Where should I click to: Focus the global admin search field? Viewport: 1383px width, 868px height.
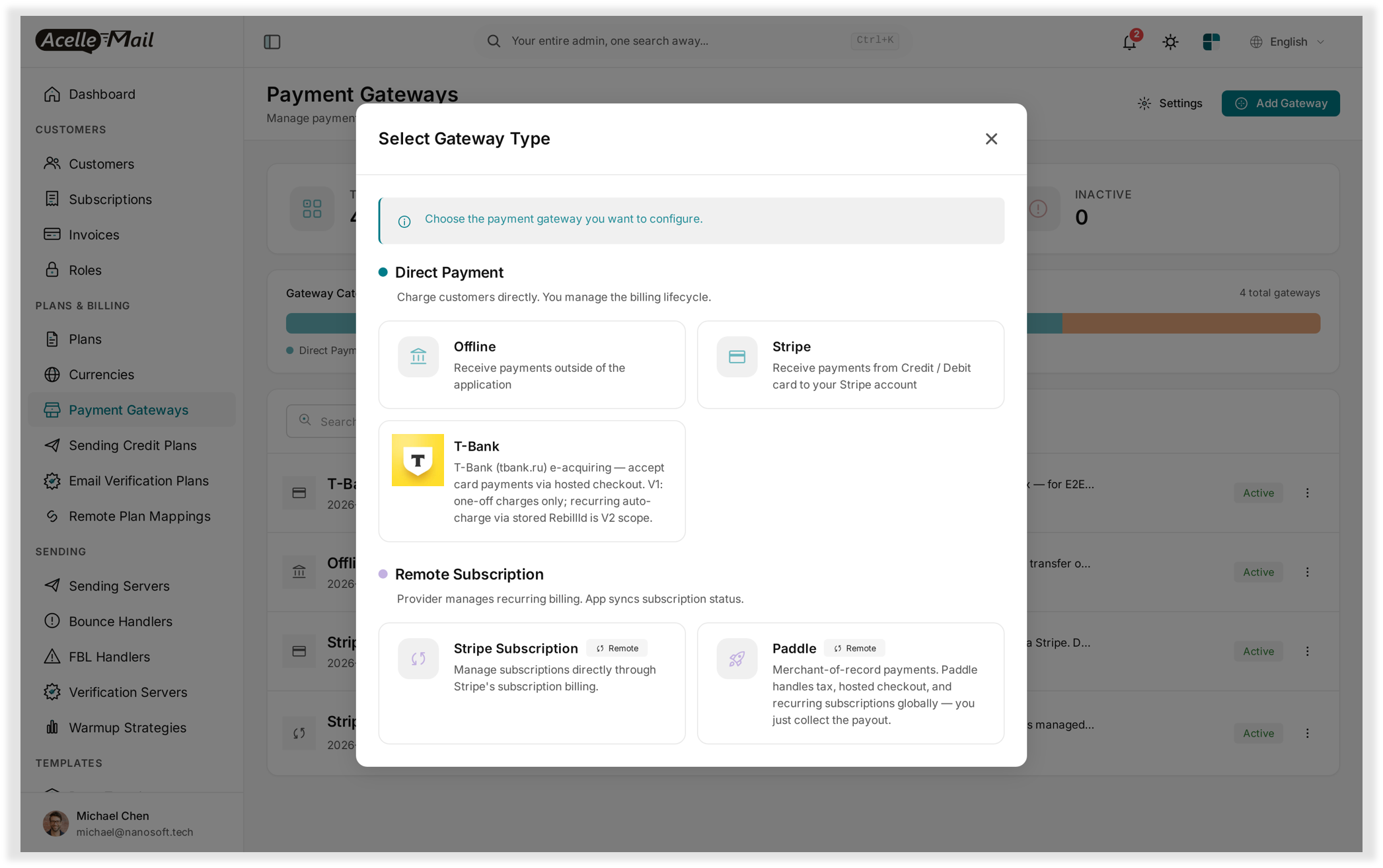tap(692, 41)
